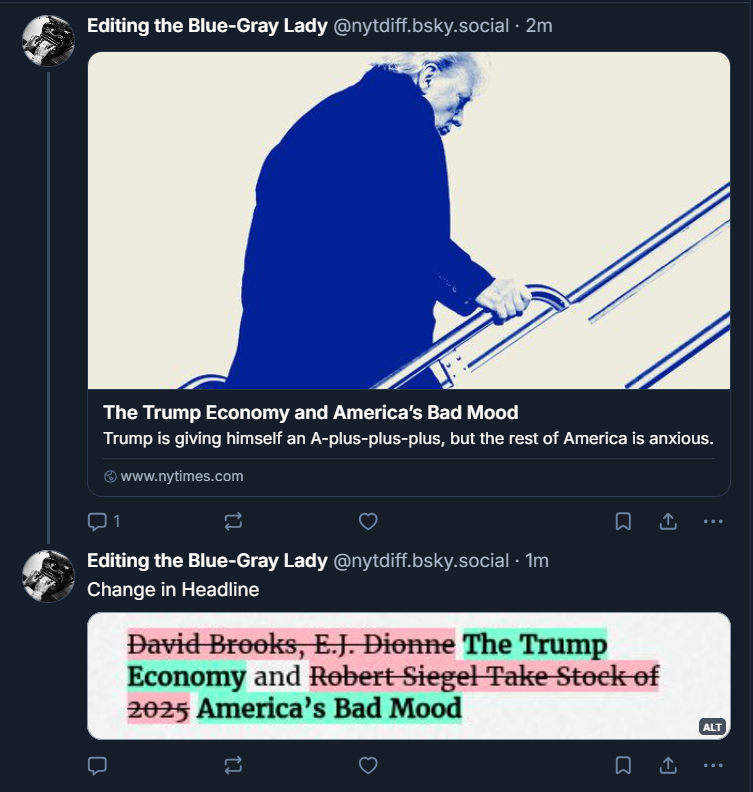The height and width of the screenshot is (792, 753).
Task: Open more options for Change in Headline post
Action: (712, 765)
